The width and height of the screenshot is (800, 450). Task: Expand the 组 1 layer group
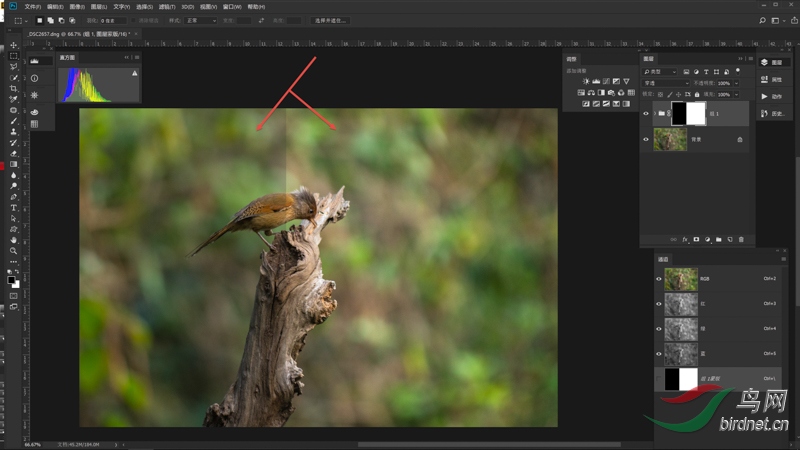click(655, 113)
